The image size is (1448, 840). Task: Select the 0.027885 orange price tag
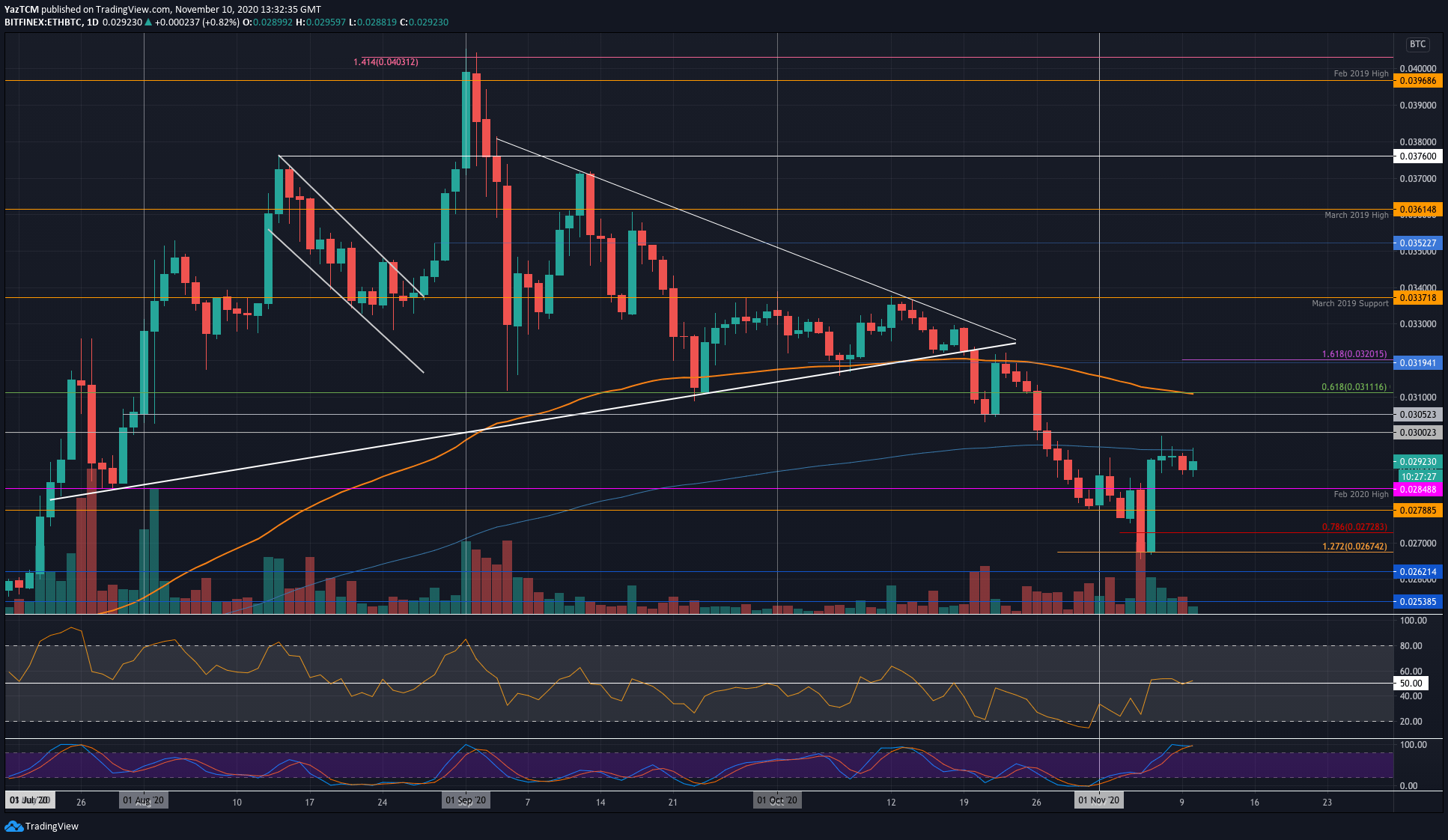pos(1417,511)
